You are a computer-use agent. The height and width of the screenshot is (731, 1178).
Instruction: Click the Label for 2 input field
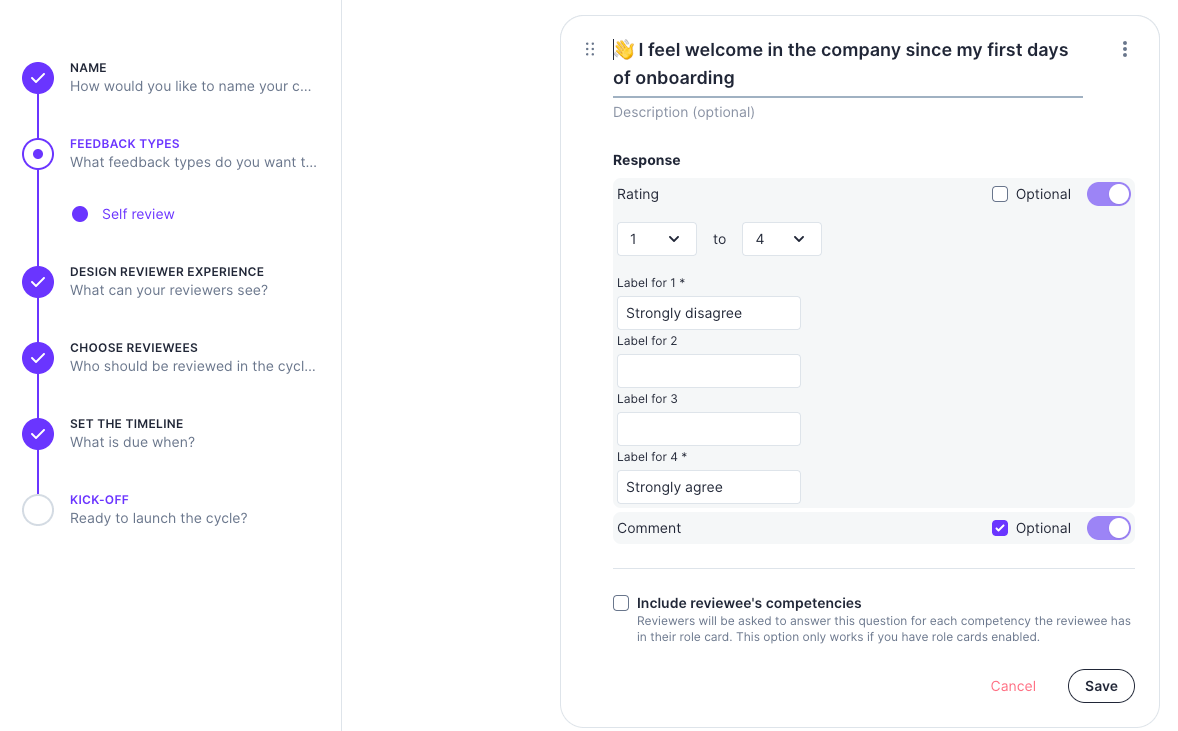pyautogui.click(x=708, y=371)
